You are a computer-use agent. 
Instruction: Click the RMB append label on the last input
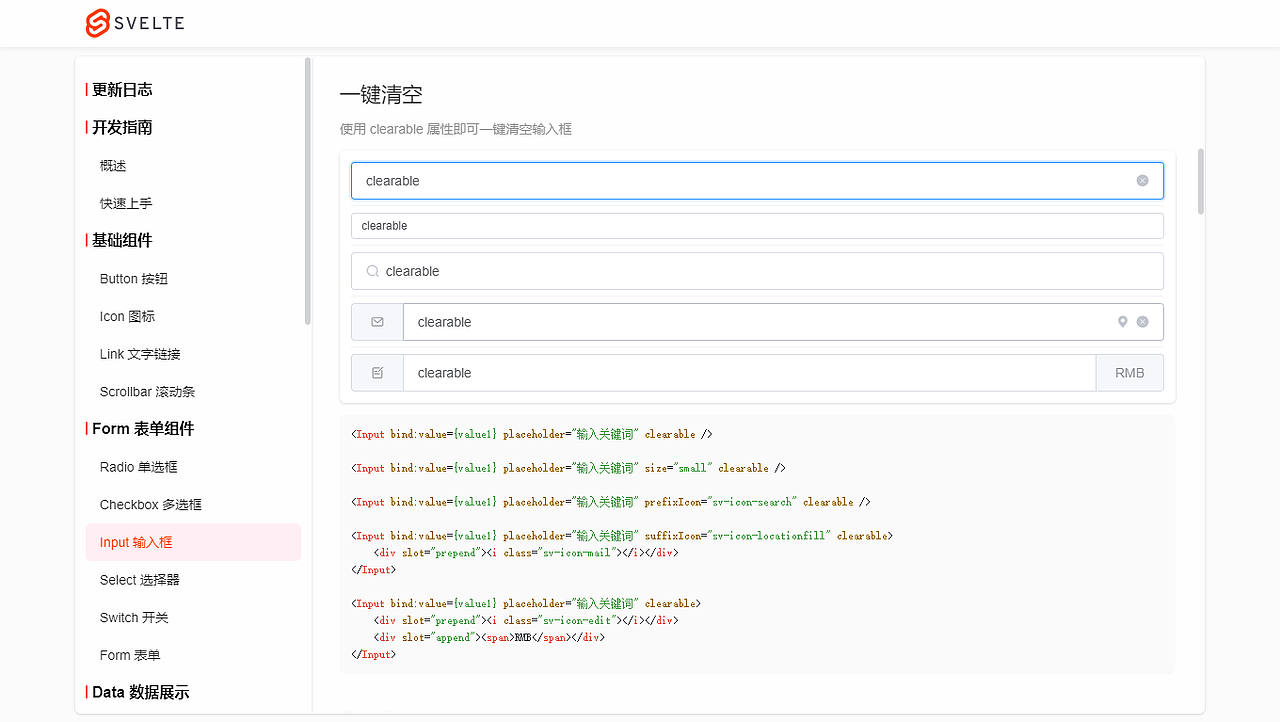(1129, 372)
